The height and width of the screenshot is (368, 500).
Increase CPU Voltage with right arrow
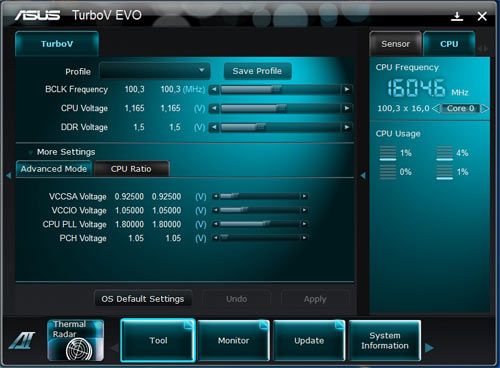coord(347,108)
